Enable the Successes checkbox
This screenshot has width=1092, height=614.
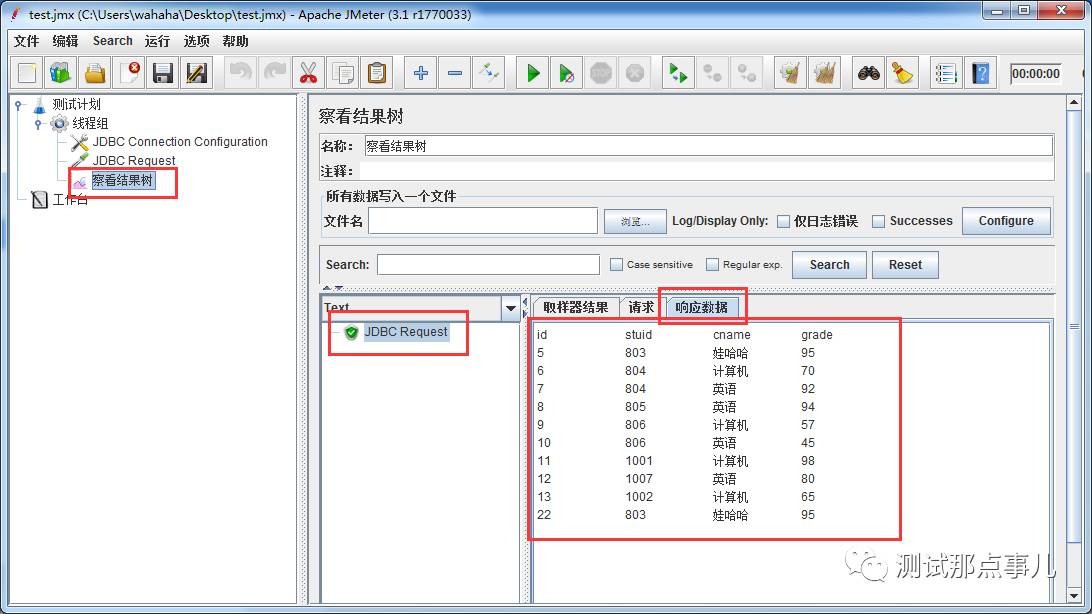878,221
